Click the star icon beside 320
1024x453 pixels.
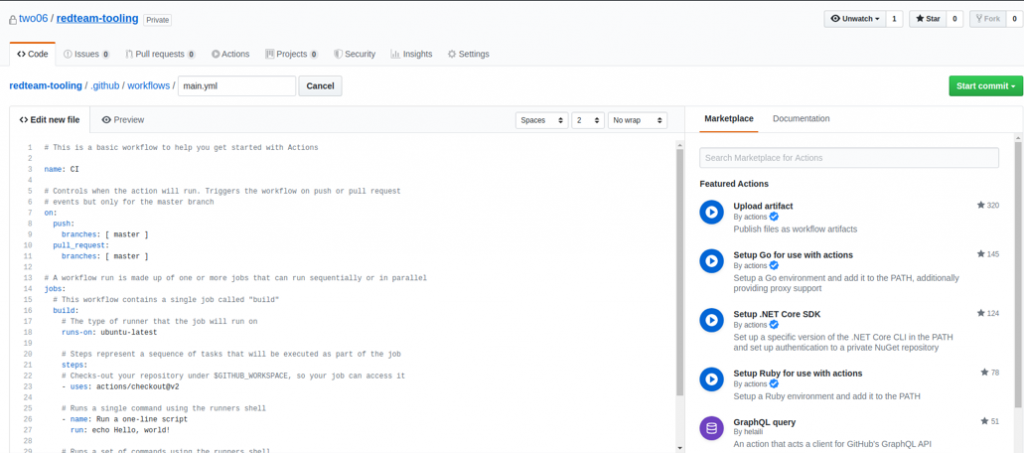pos(980,205)
